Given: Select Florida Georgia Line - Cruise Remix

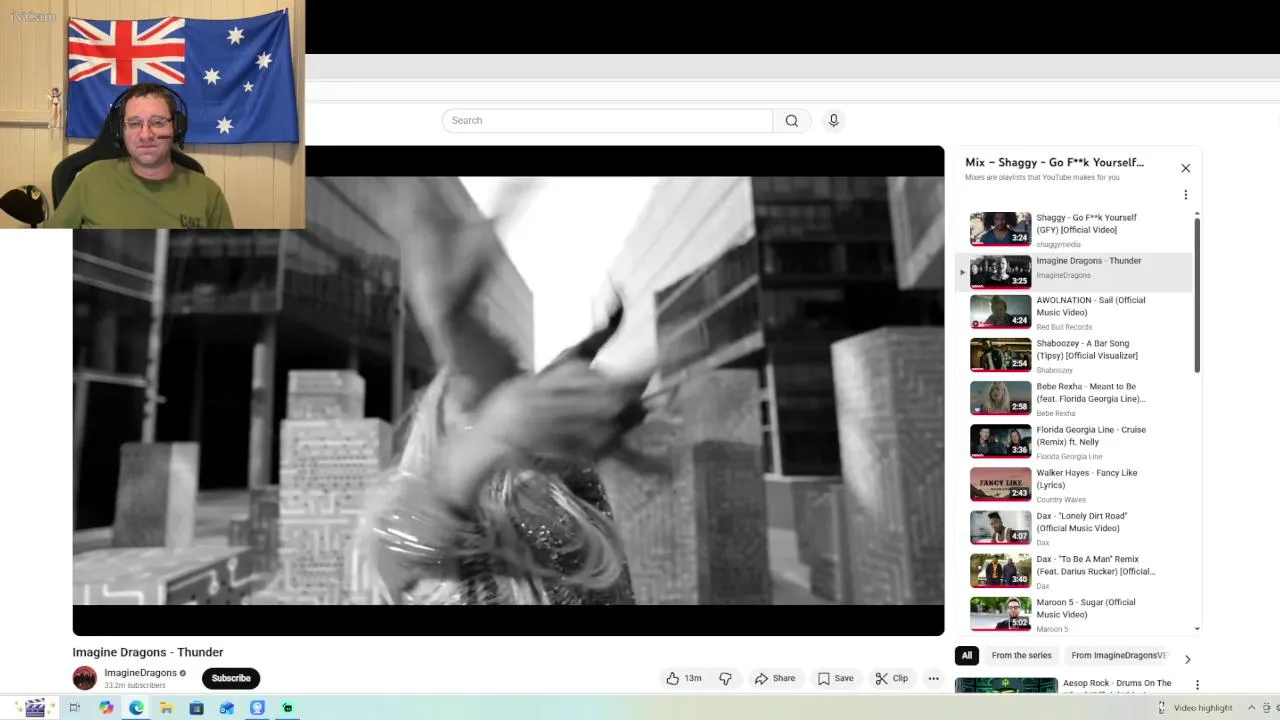Looking at the screenshot, I should pos(1075,441).
